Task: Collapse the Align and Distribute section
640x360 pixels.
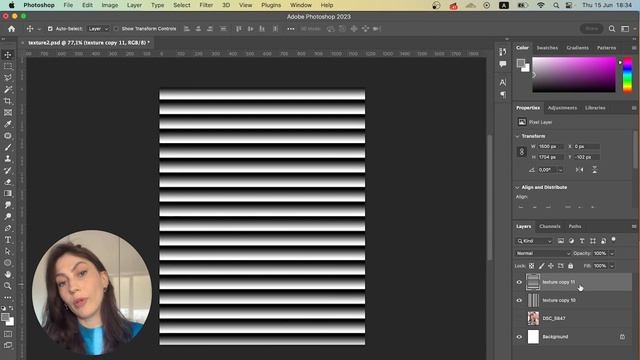Action: (518, 187)
